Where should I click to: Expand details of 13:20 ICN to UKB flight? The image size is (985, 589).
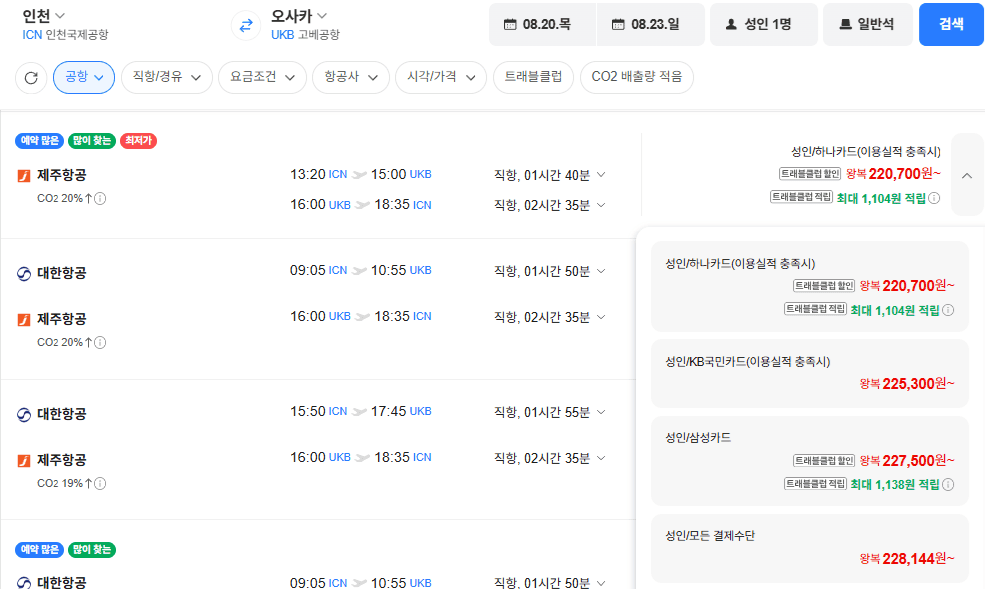[601, 175]
